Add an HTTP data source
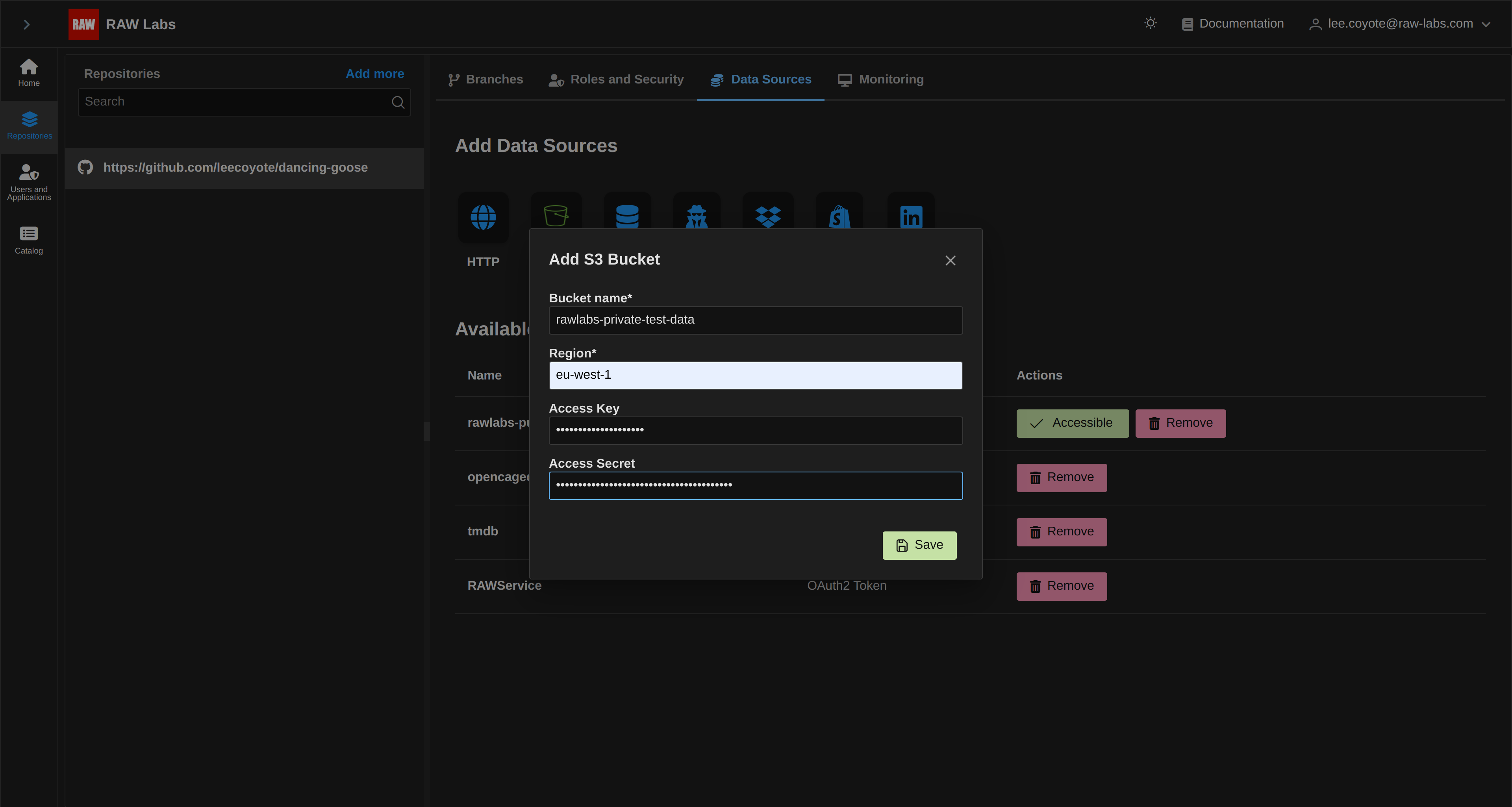This screenshot has width=1512, height=807. click(x=483, y=217)
